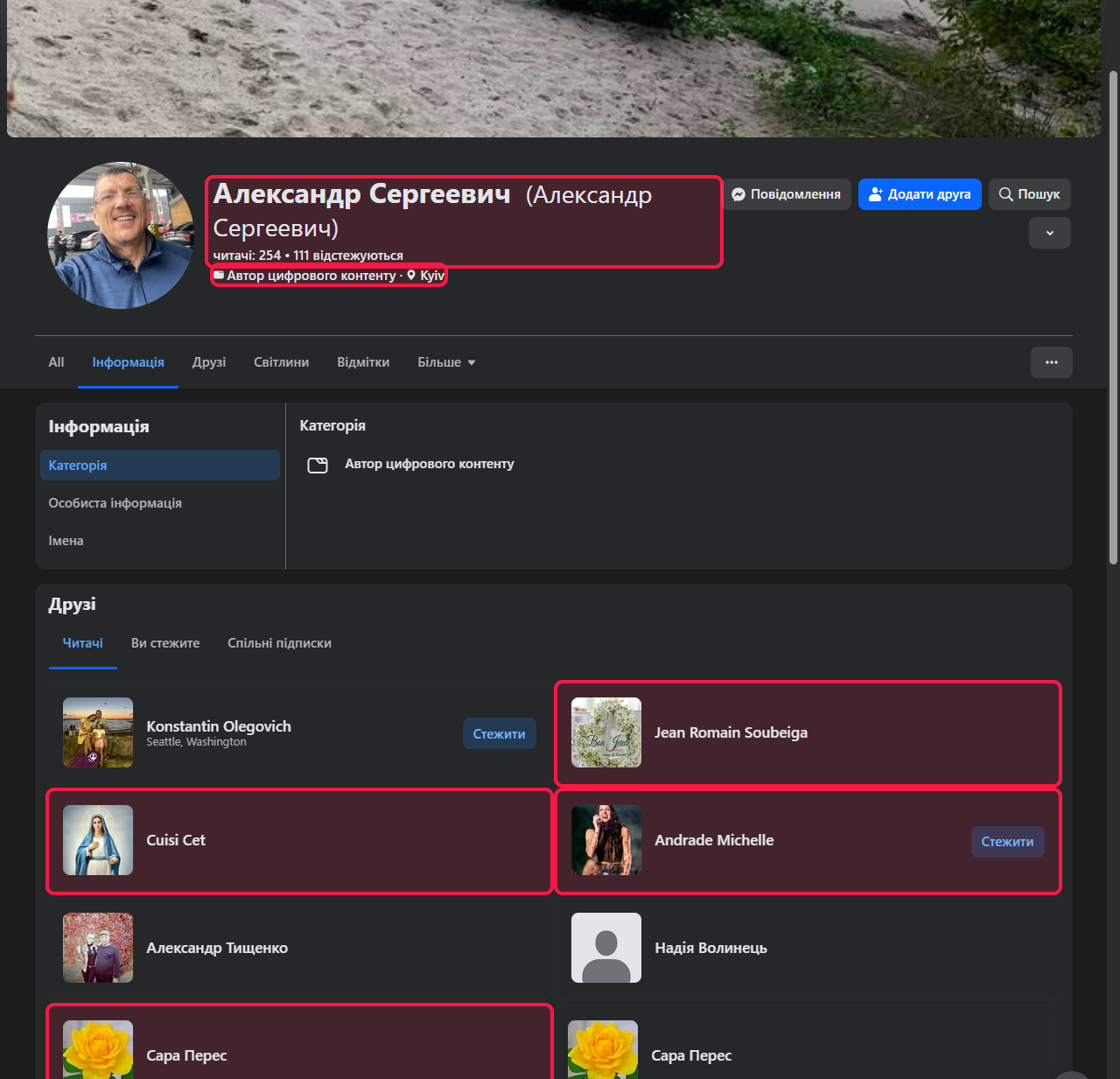Switch to the Читачі friends tab
The image size is (1120, 1079).
click(83, 643)
